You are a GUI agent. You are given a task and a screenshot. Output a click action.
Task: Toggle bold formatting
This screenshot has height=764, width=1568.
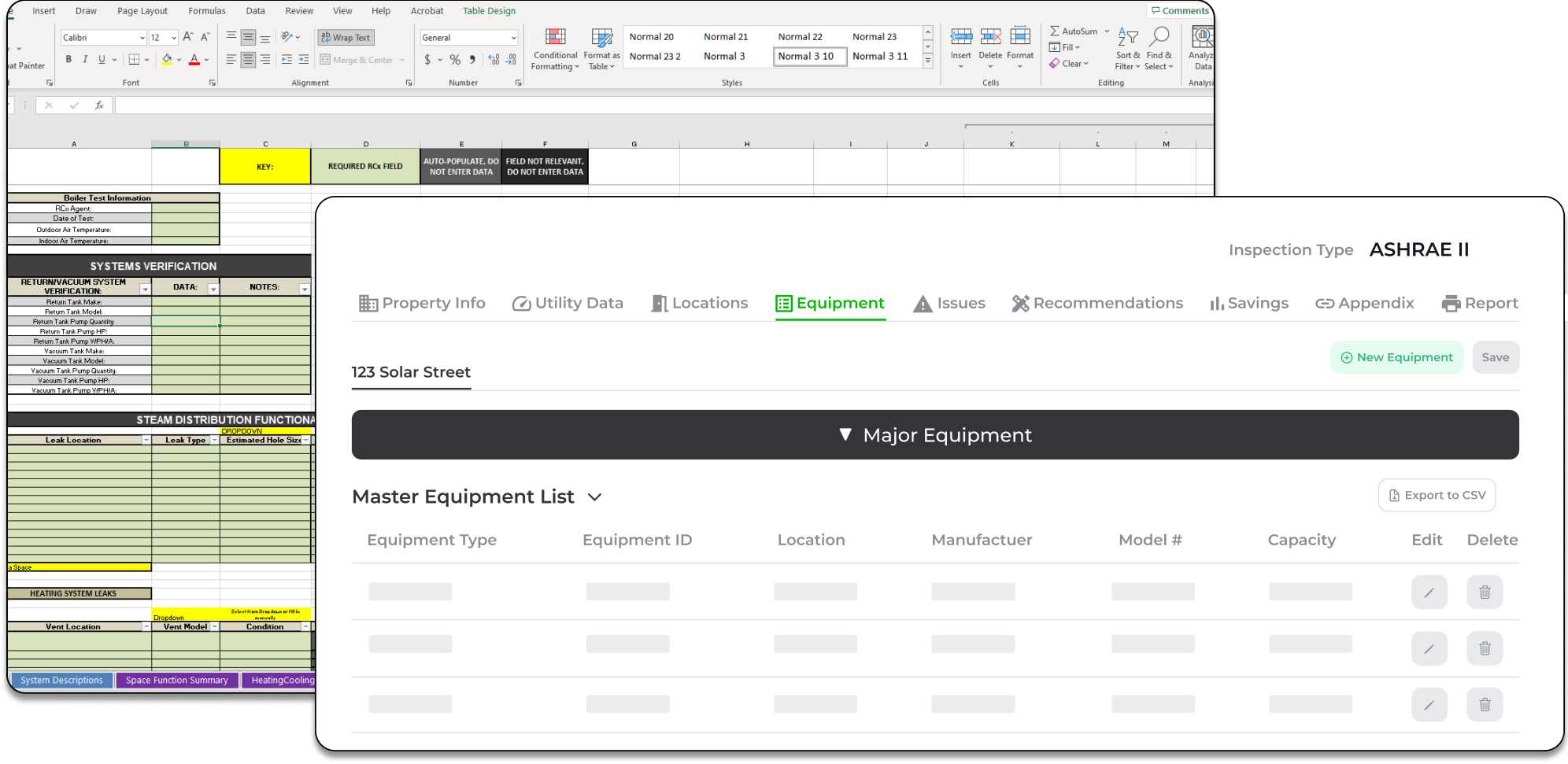68,60
